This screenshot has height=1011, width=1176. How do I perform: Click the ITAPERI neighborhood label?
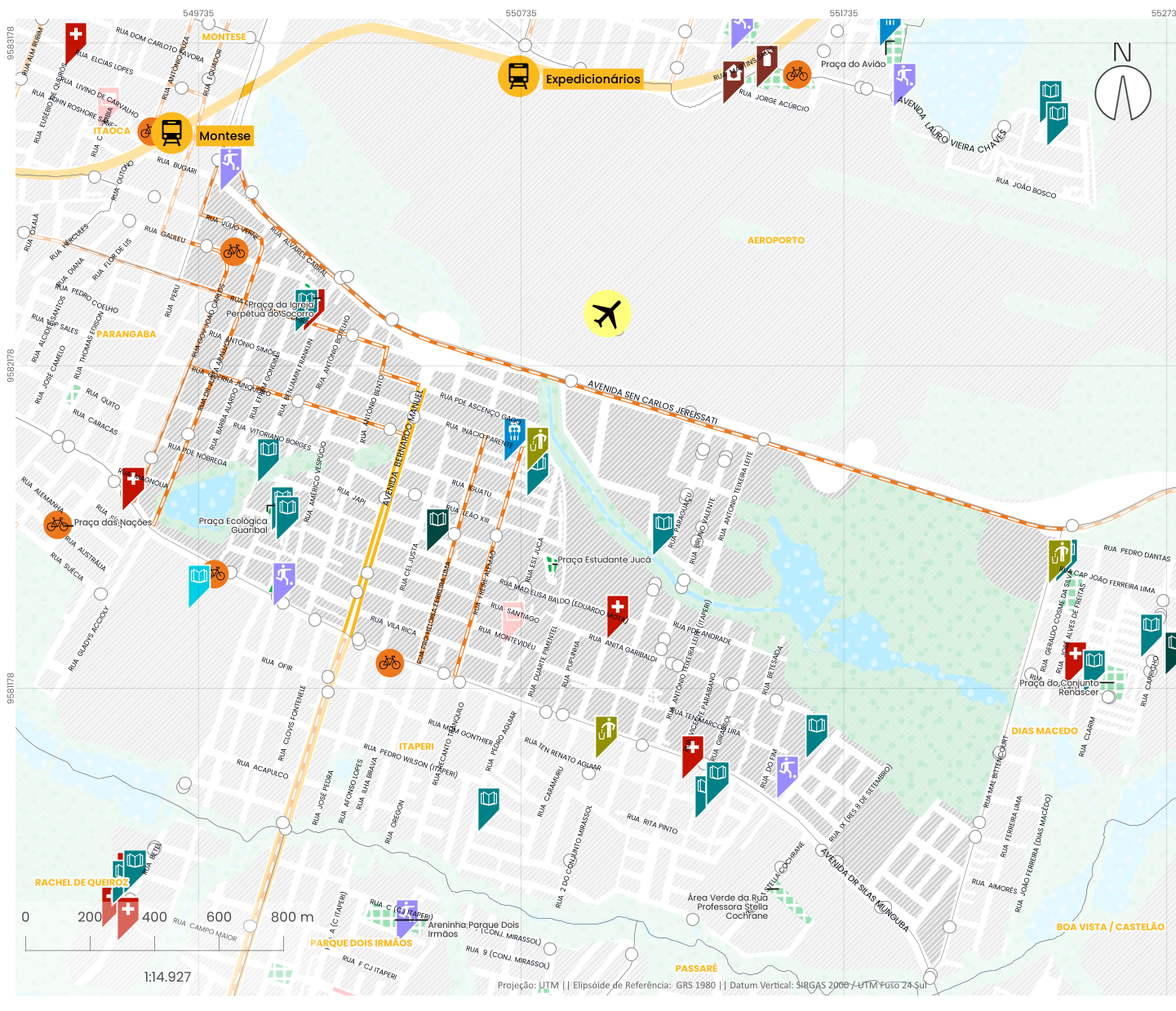(x=416, y=747)
